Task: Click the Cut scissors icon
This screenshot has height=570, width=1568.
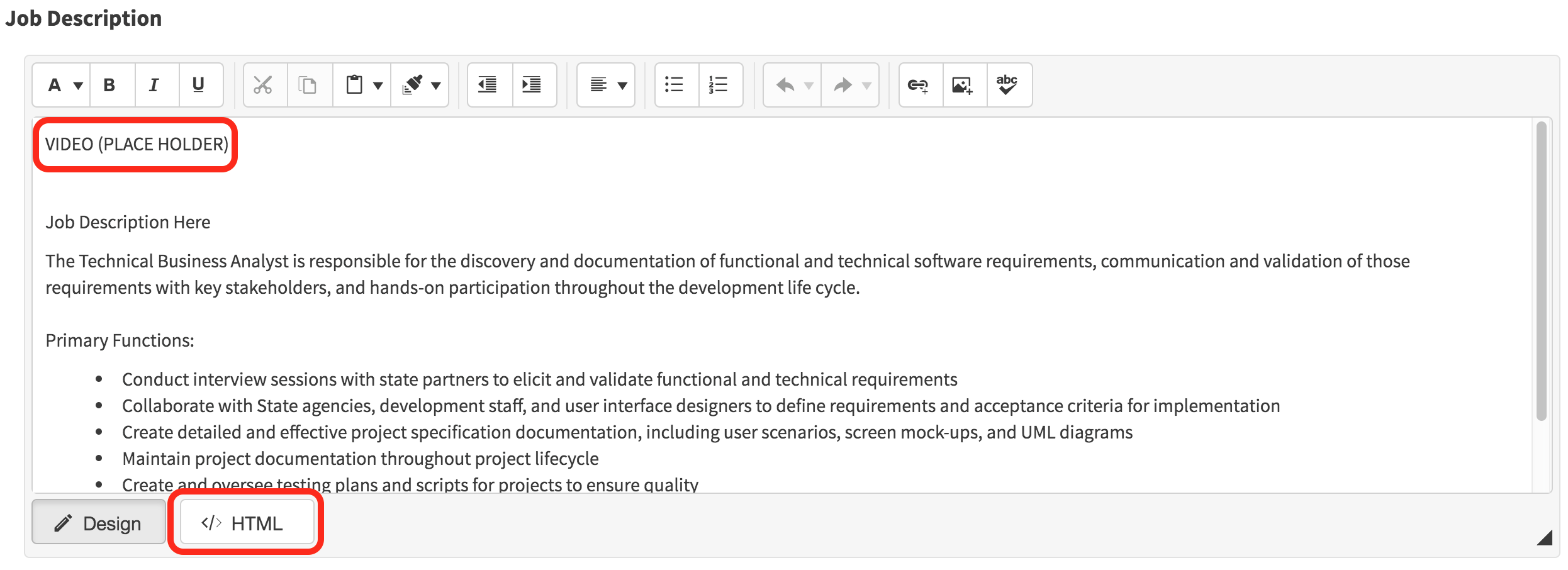Action: click(263, 85)
